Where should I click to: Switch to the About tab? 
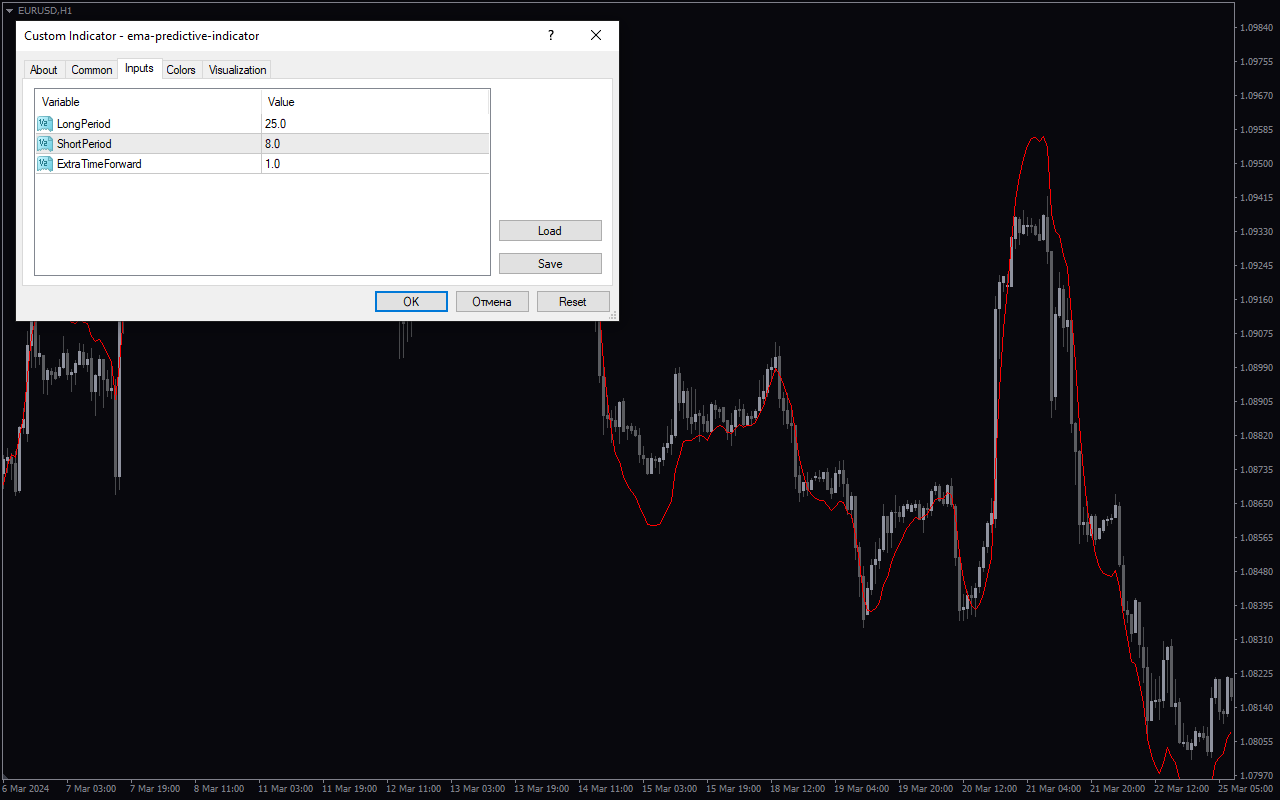[x=44, y=70]
